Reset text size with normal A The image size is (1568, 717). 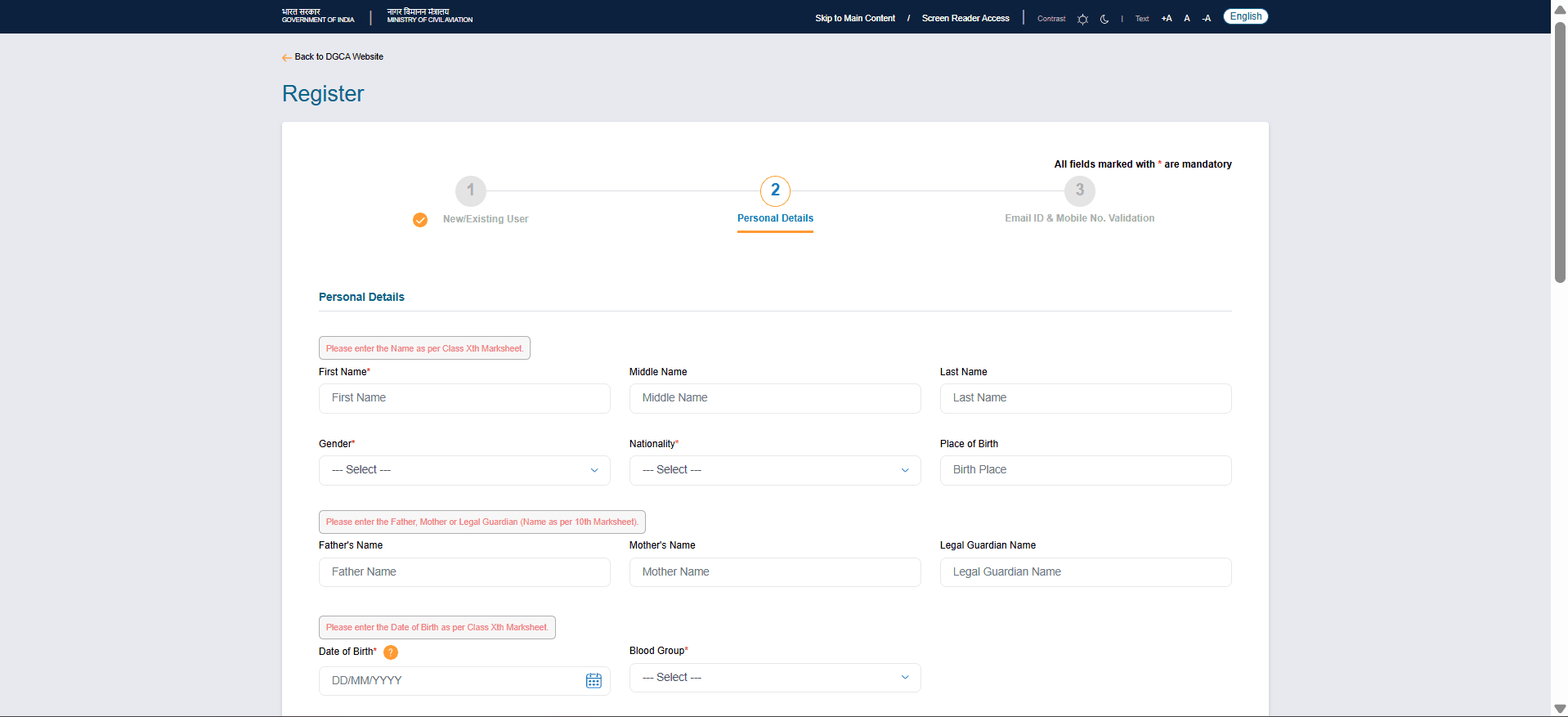[x=1187, y=18]
